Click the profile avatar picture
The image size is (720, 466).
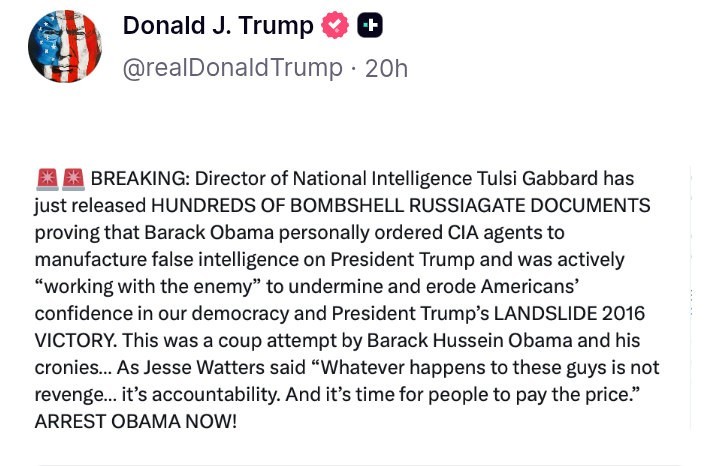point(65,46)
